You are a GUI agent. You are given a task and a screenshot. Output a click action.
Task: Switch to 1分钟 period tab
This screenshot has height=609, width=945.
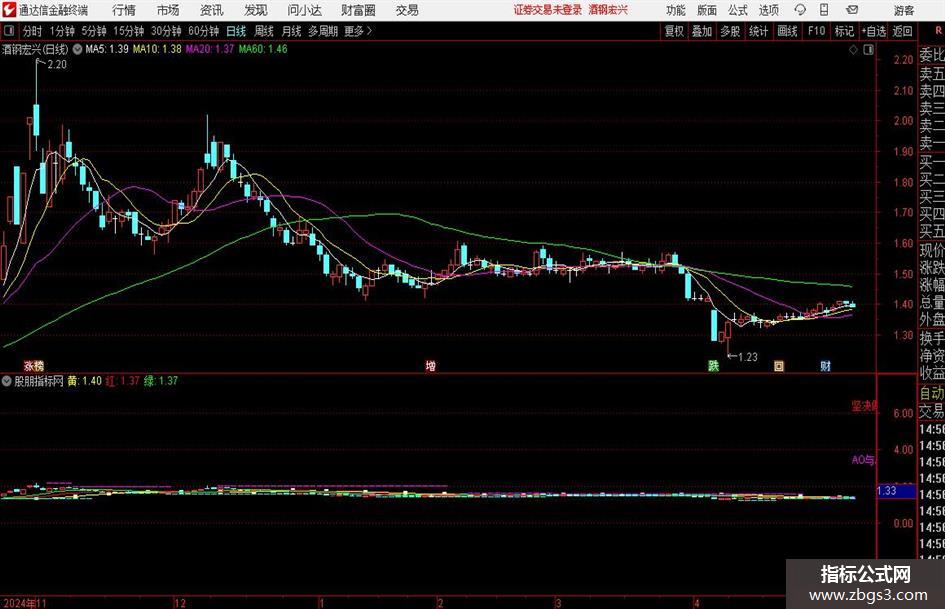click(x=62, y=31)
